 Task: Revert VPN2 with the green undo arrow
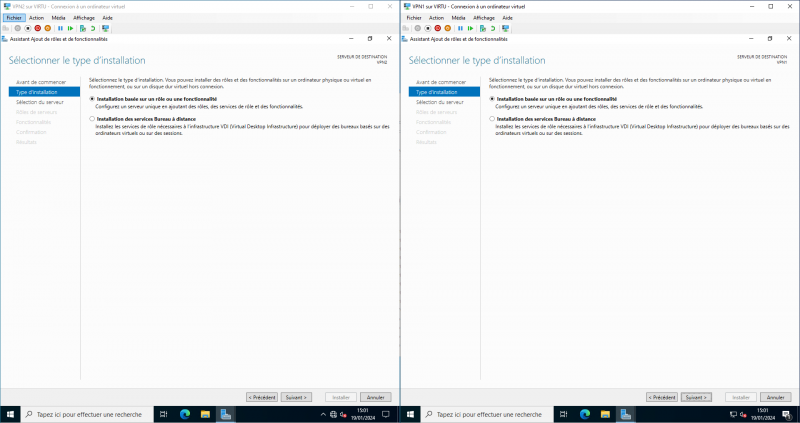coord(93,29)
